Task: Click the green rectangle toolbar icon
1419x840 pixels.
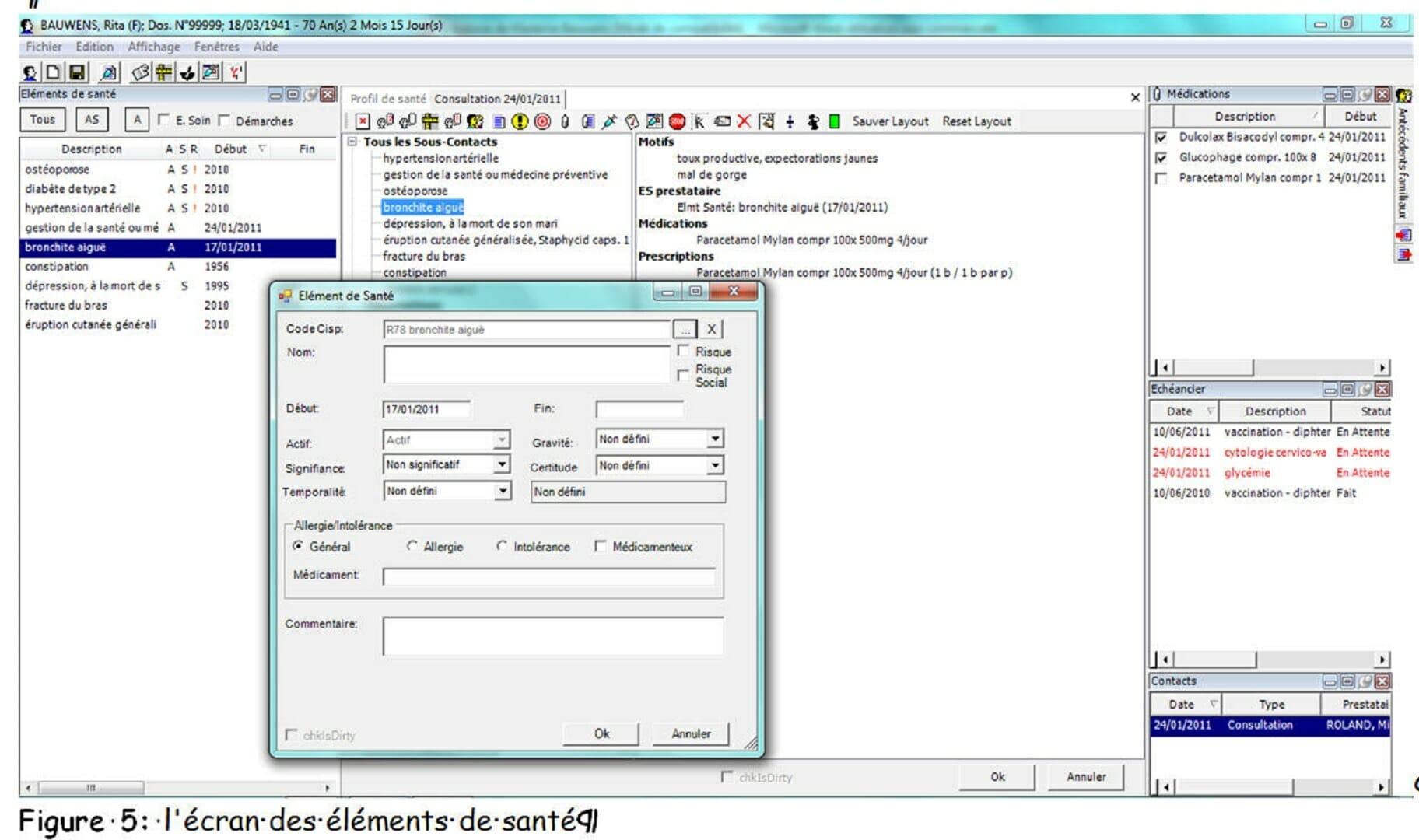Action: pyautogui.click(x=834, y=121)
